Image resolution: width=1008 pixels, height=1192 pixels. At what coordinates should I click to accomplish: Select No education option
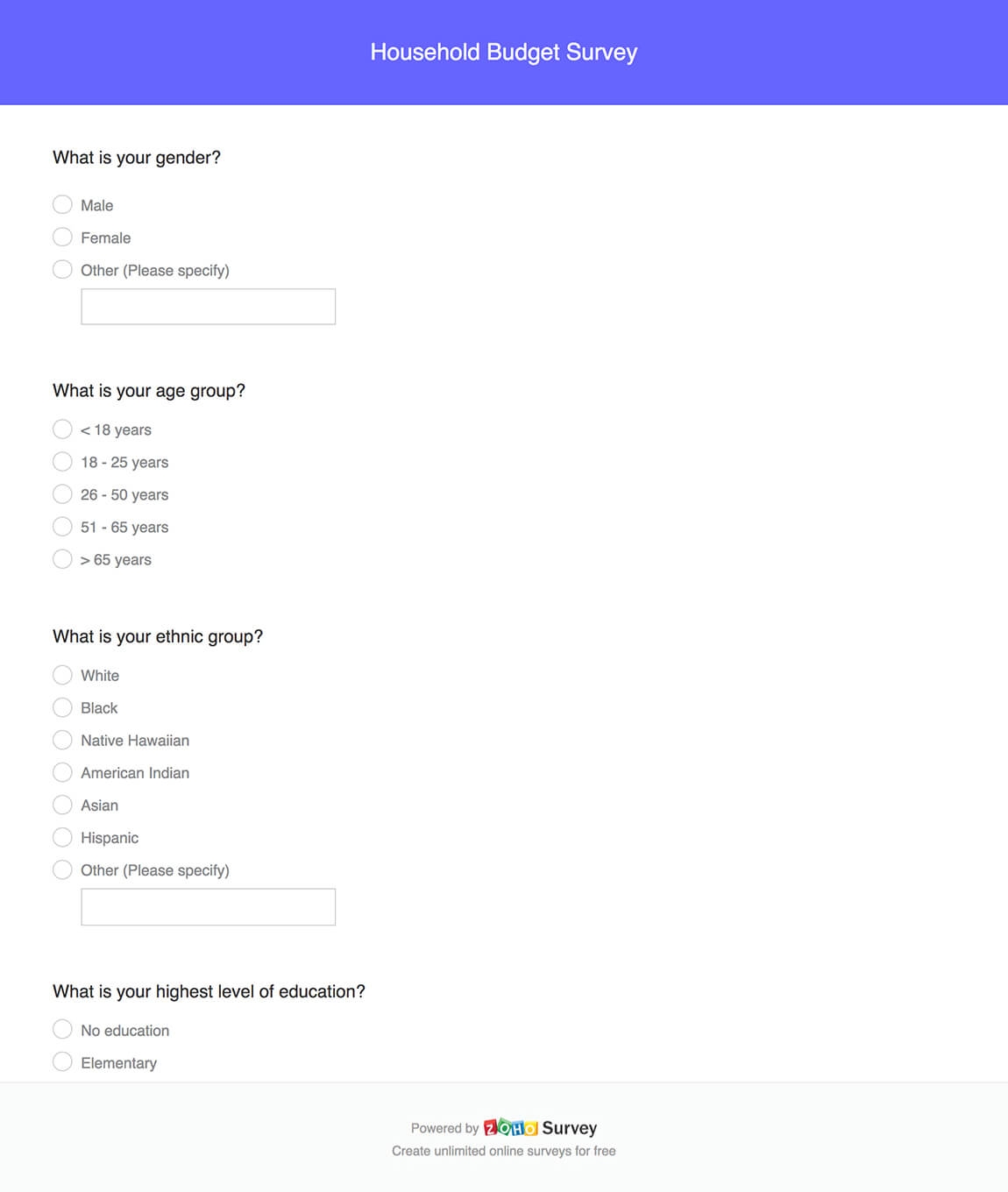click(62, 1030)
